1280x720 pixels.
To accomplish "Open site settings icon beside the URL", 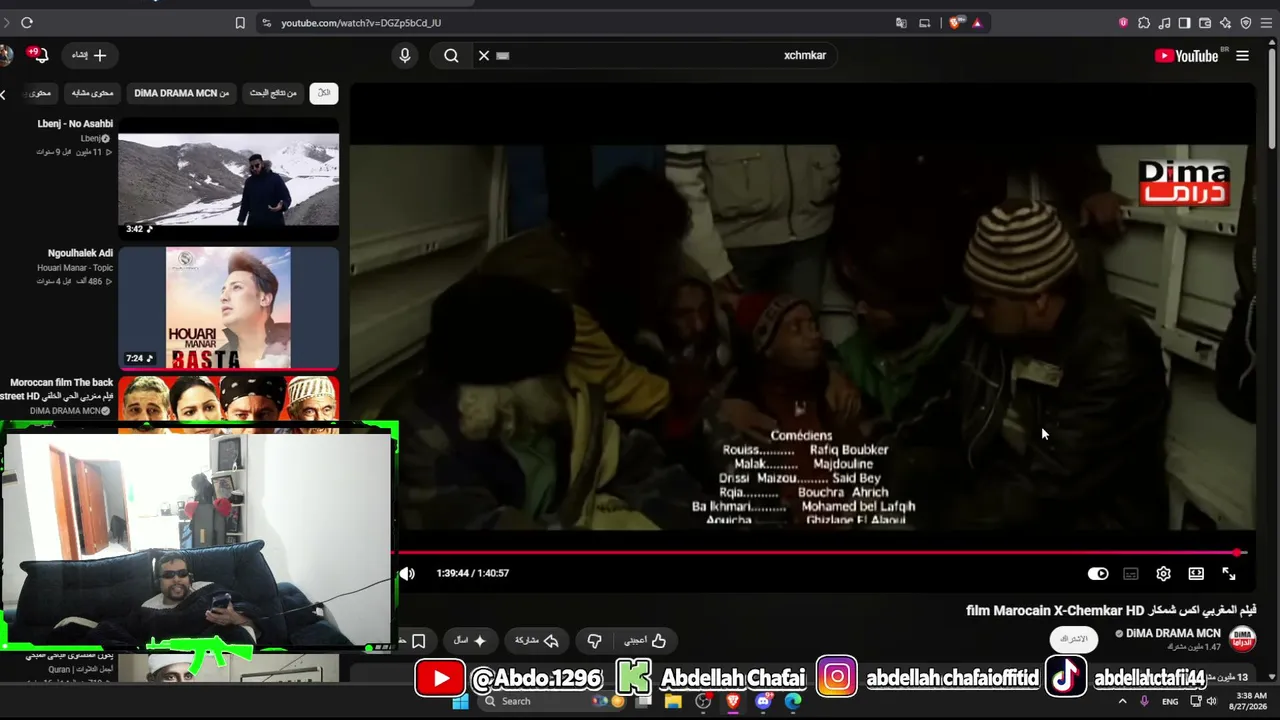I will pos(266,23).
